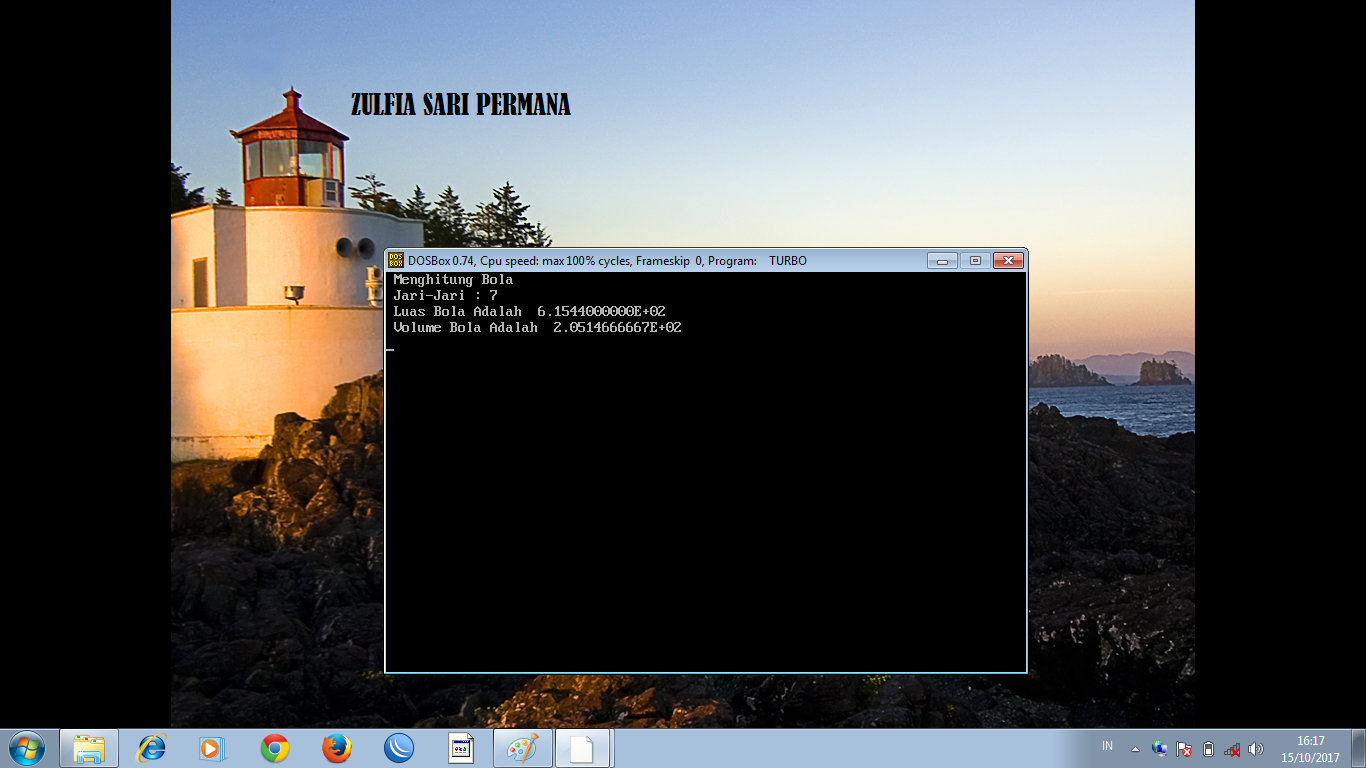Select the blue DOSBox sphere taskbar icon
This screenshot has height=768, width=1366.
pyautogui.click(x=398, y=748)
